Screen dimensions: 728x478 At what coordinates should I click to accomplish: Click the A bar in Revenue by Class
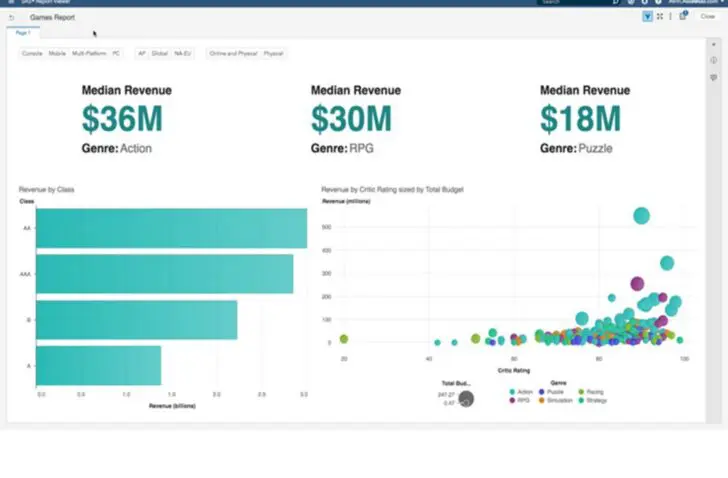(98, 366)
